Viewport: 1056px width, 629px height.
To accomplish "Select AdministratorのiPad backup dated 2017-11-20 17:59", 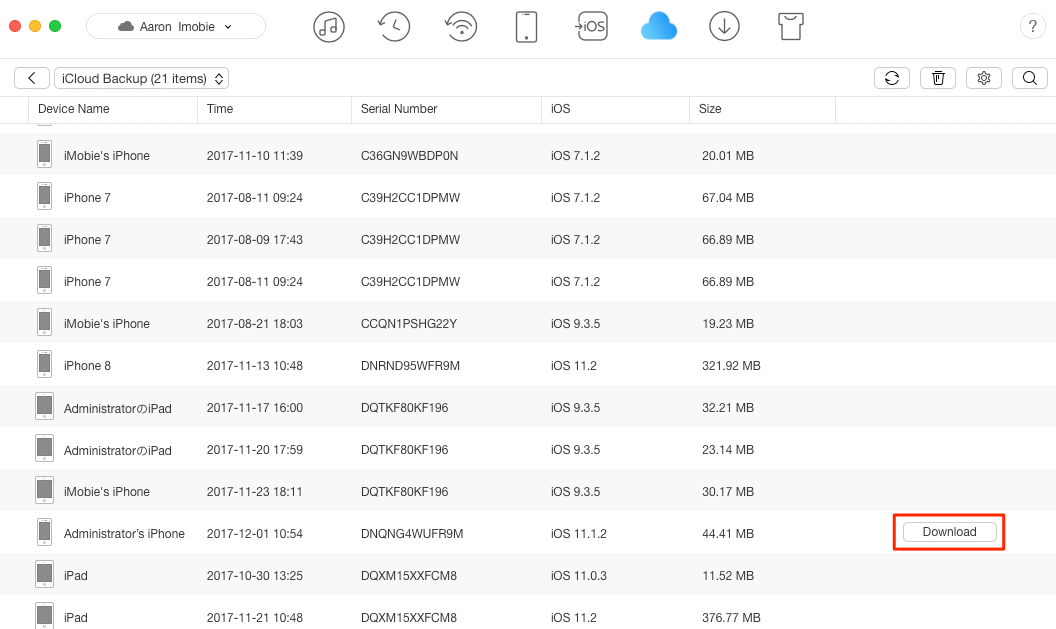I will coord(528,449).
